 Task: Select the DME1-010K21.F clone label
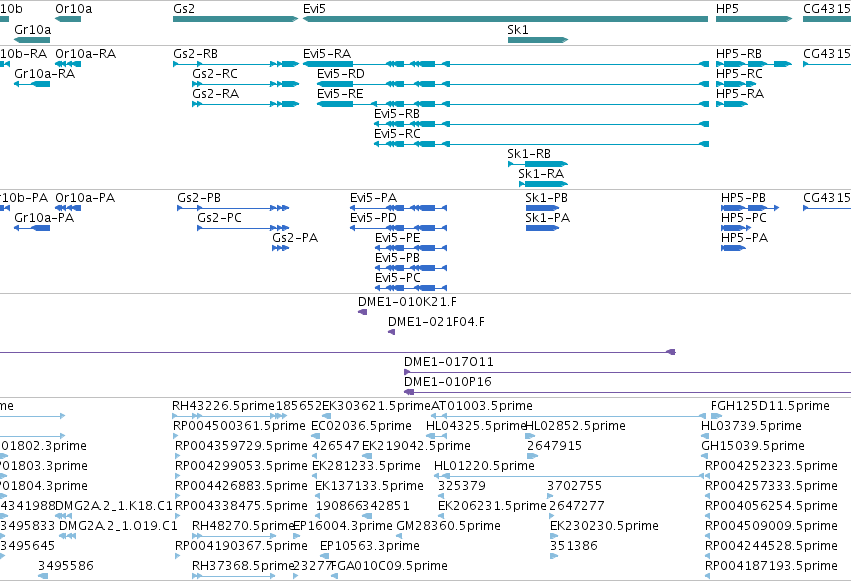coord(407,302)
